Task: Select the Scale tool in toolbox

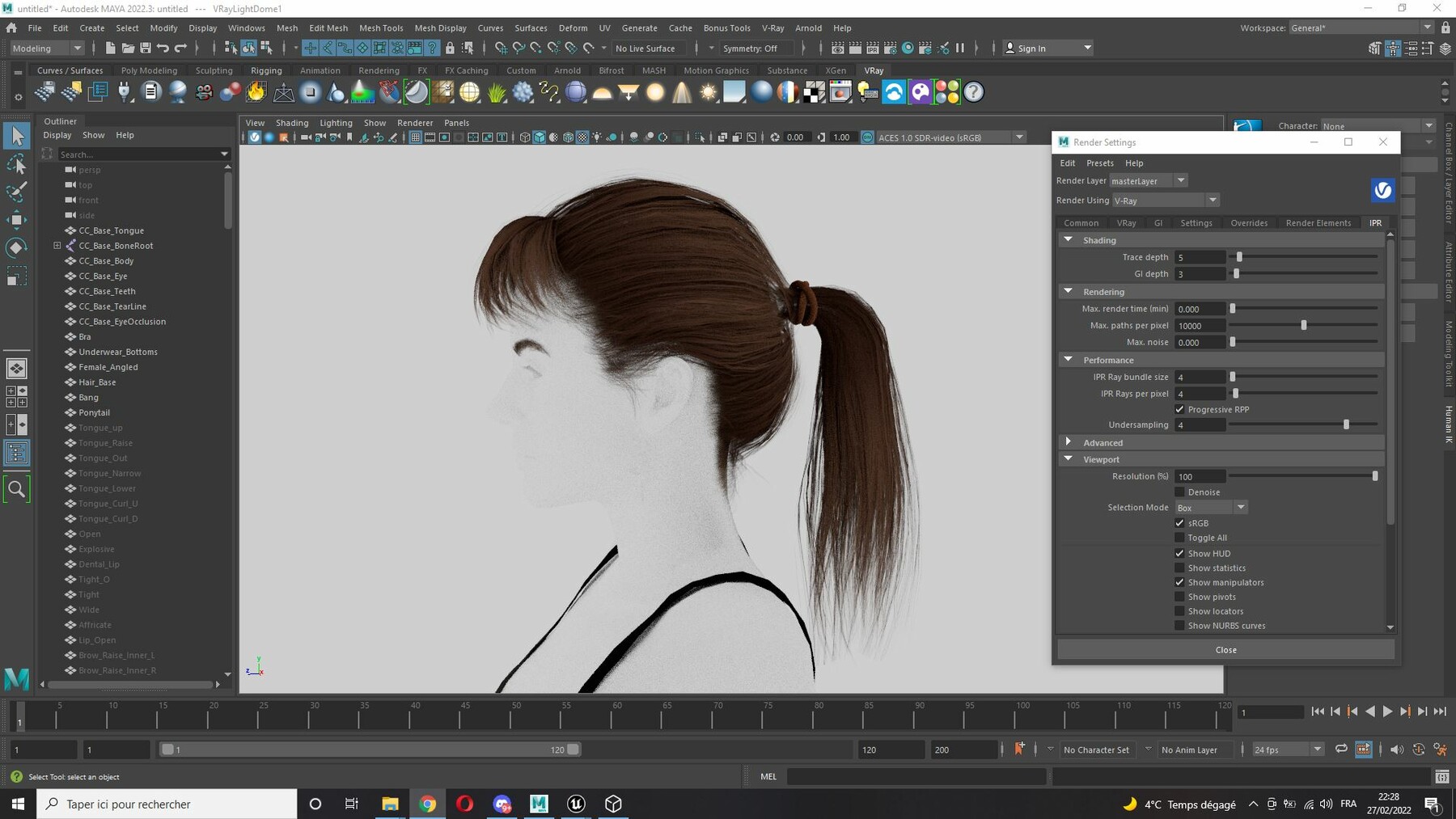Action: click(16, 276)
